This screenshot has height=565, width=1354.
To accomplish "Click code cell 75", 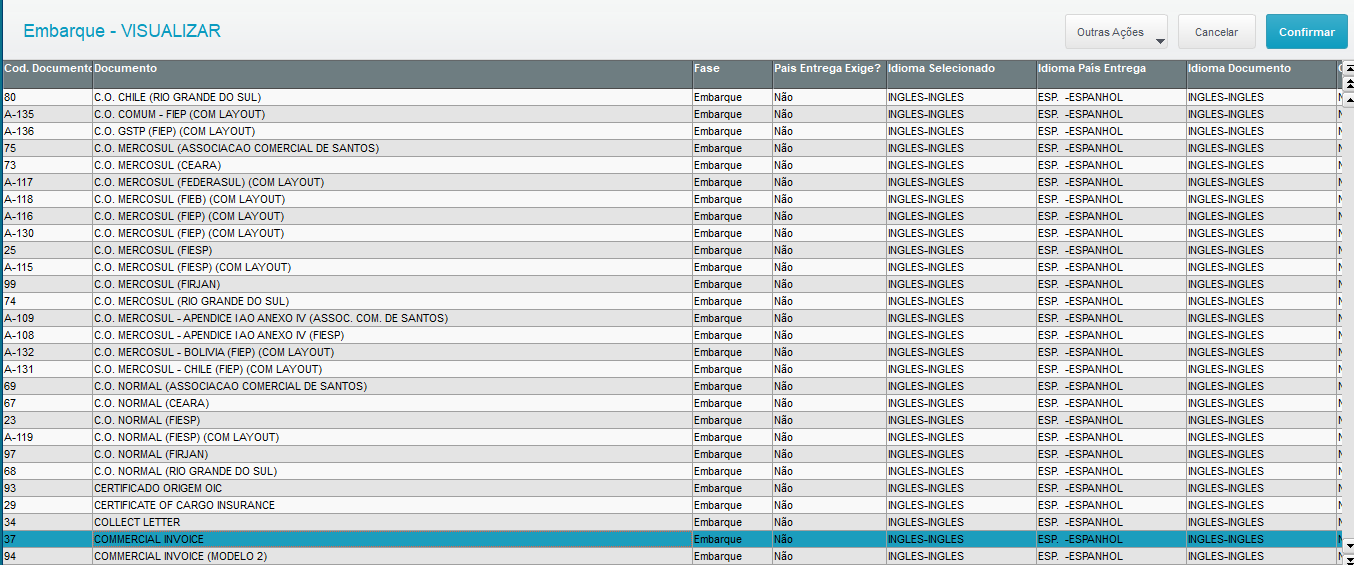I will click(x=47, y=148).
